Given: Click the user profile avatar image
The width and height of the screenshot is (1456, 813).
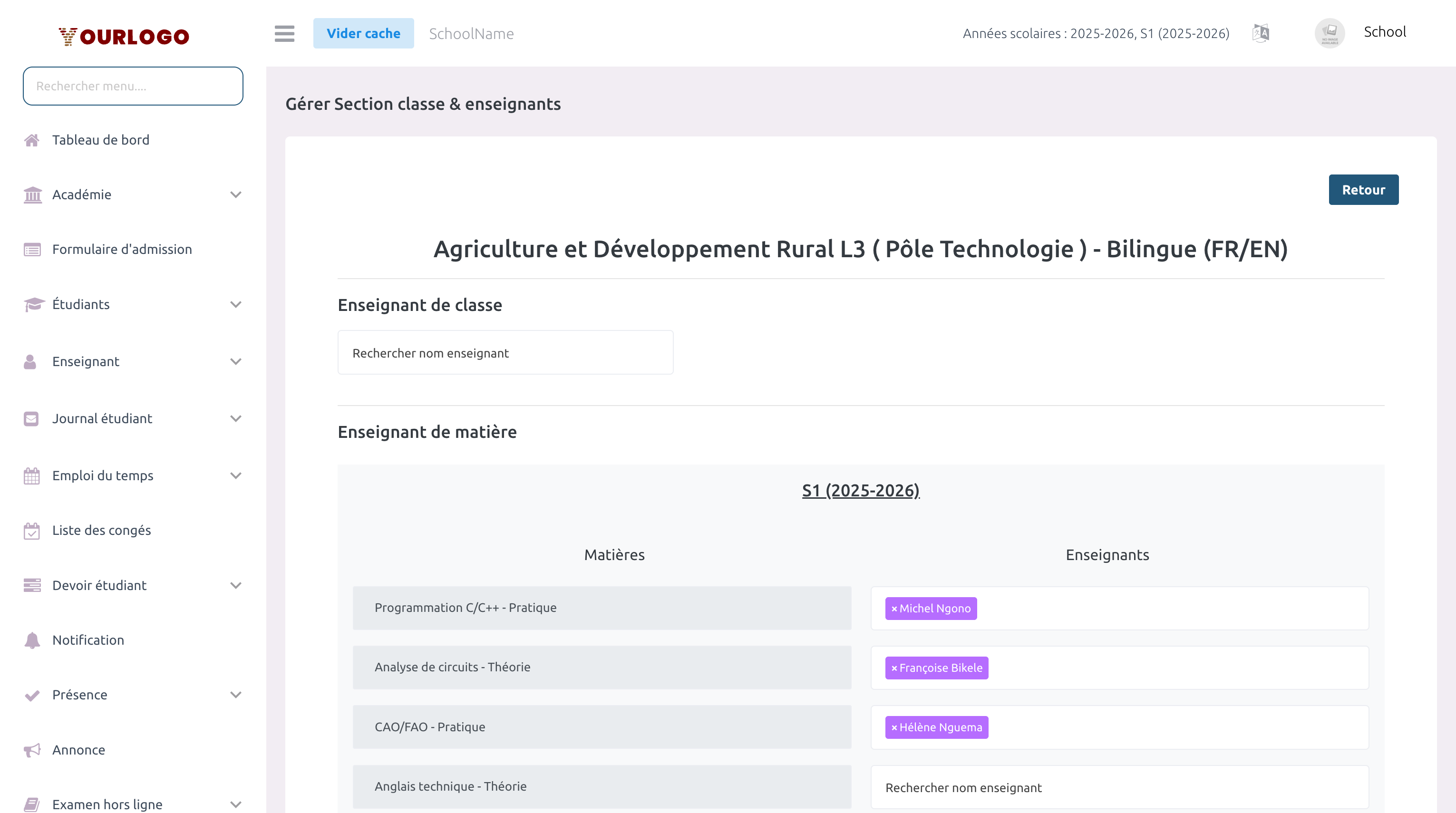Looking at the screenshot, I should (1330, 33).
